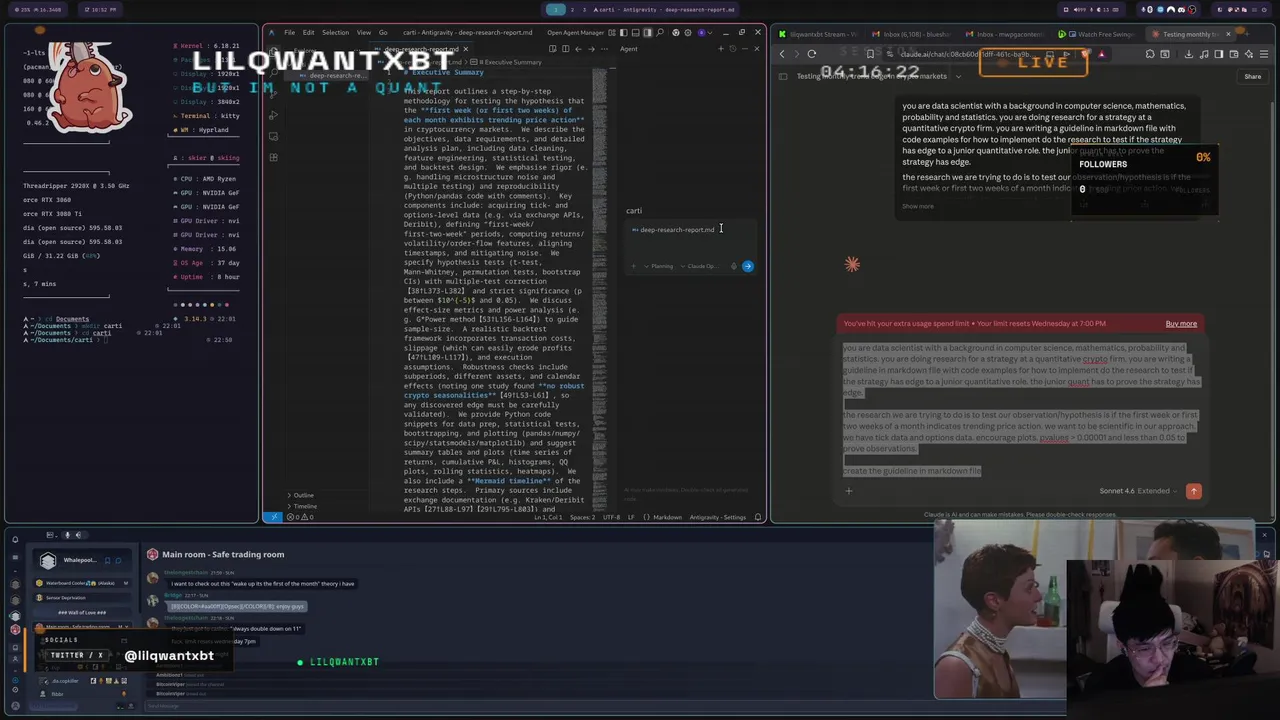The height and width of the screenshot is (720, 1280).
Task: Split the editor right
Action: (566, 49)
